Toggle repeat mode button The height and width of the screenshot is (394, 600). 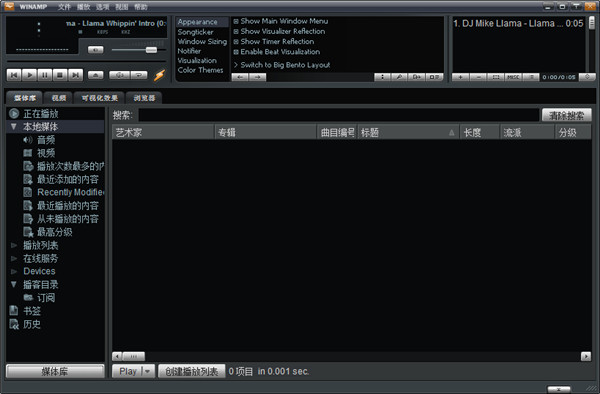pos(139,75)
